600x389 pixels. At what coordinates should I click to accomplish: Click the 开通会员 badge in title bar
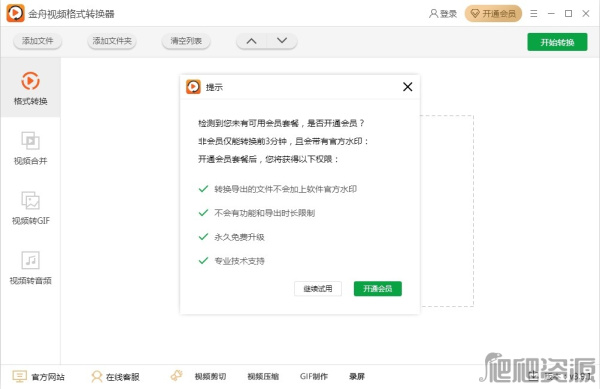(493, 14)
